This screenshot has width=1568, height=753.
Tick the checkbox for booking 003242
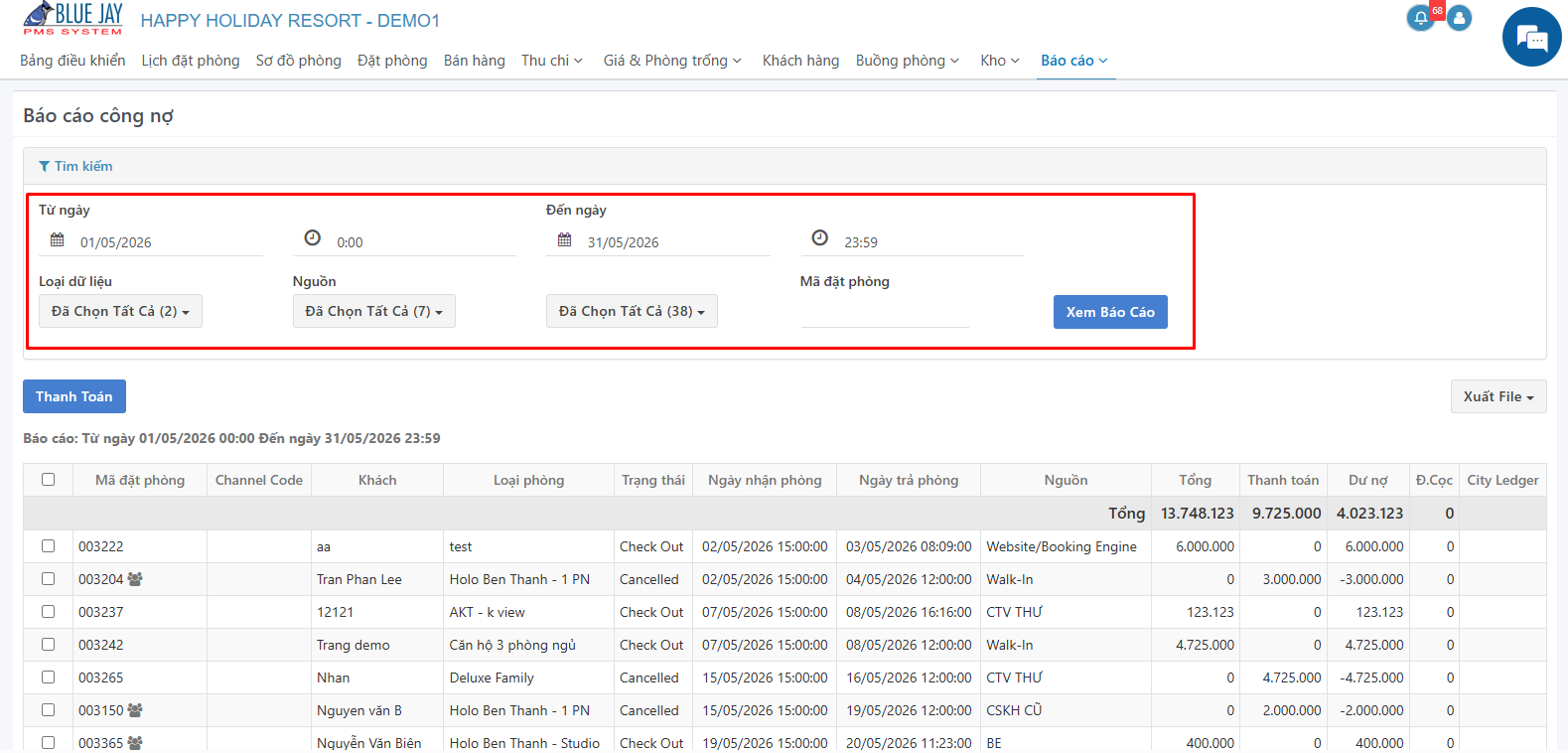[x=48, y=644]
